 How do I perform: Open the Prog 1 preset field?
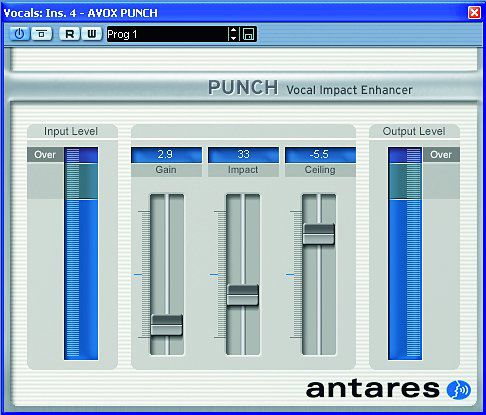point(167,34)
